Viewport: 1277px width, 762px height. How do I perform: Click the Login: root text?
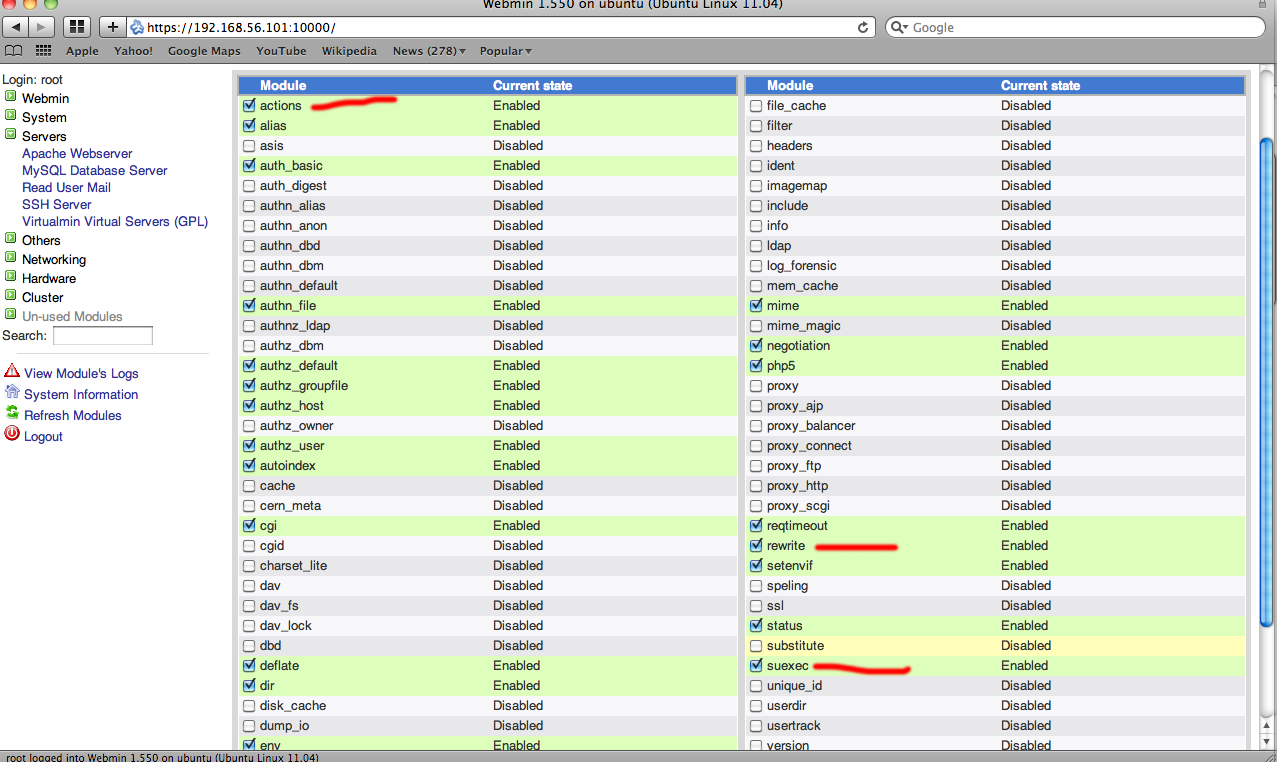[32, 79]
